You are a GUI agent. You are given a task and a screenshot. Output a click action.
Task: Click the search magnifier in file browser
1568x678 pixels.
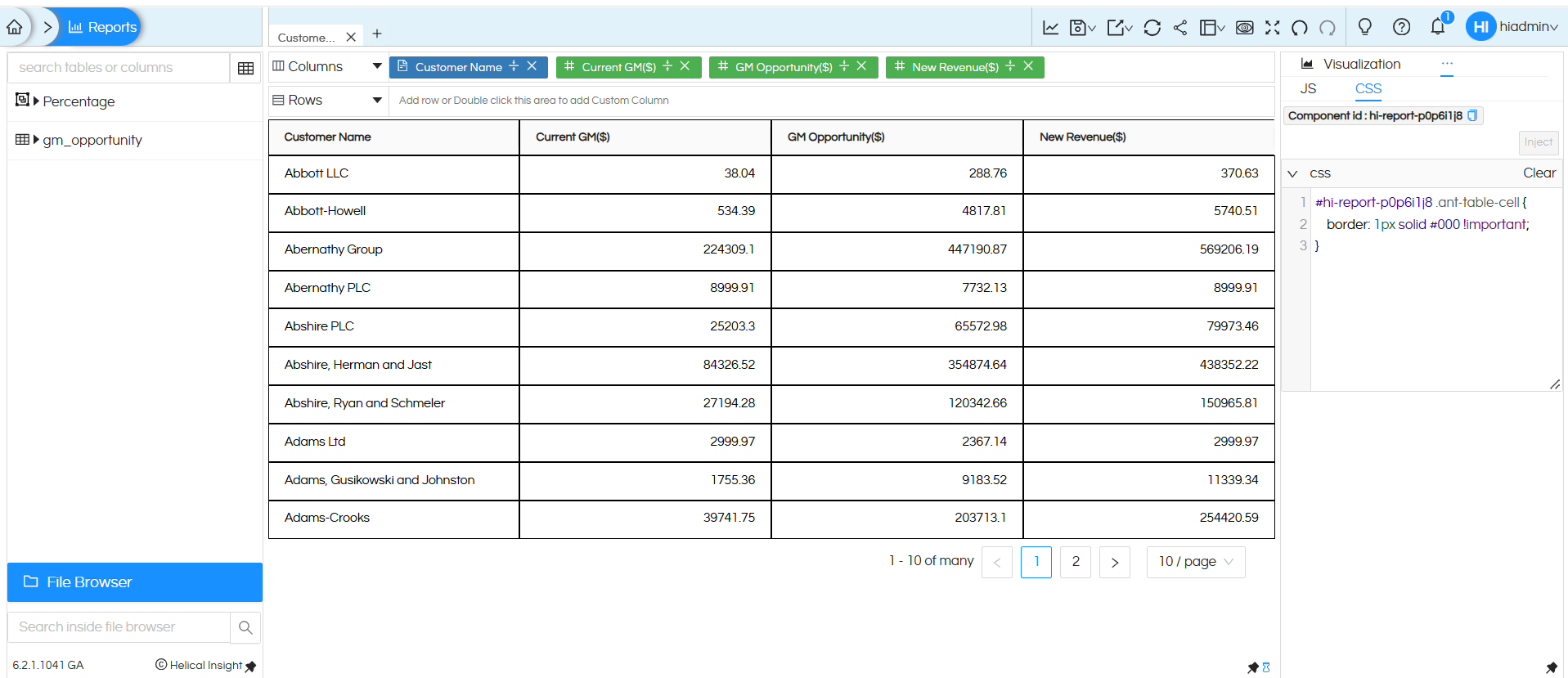[245, 627]
